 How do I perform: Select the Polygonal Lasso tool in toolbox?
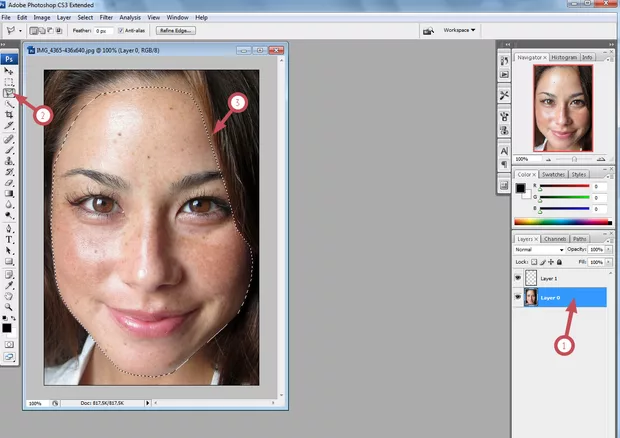pyautogui.click(x=9, y=93)
